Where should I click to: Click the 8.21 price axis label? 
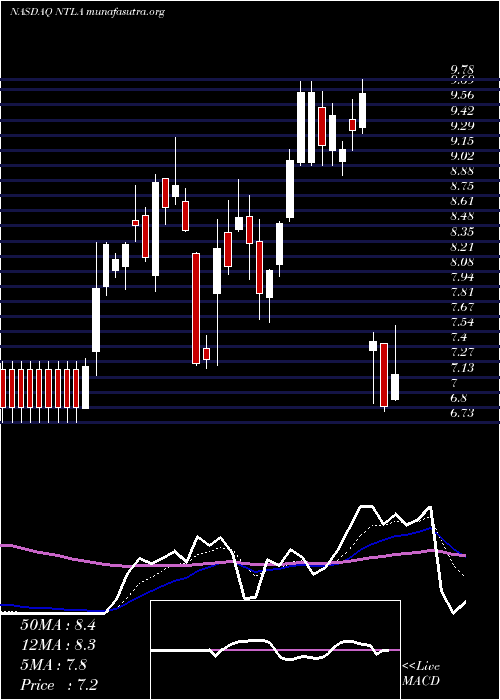click(462, 246)
